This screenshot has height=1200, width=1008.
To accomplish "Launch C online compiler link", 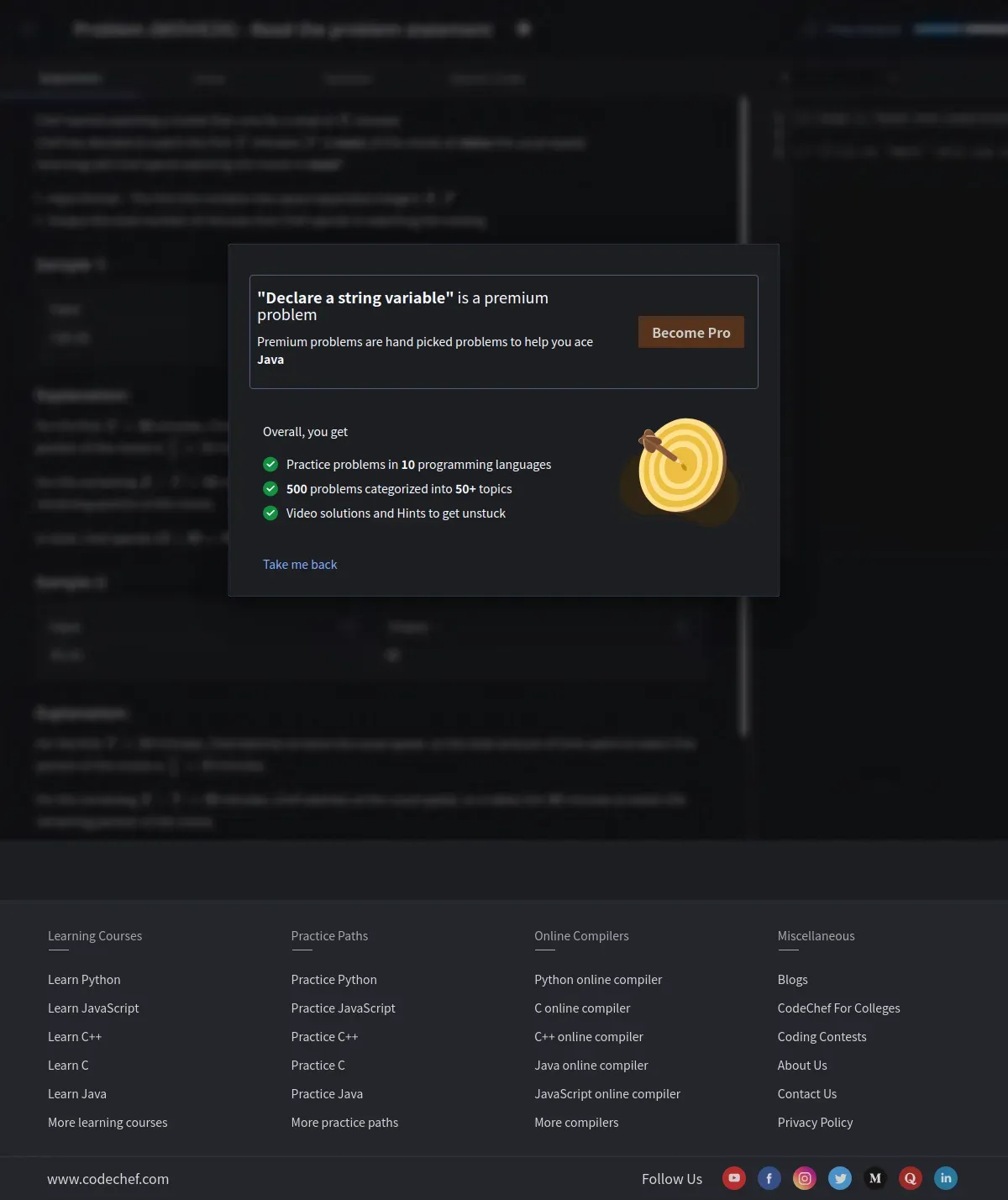I will click(x=582, y=1008).
